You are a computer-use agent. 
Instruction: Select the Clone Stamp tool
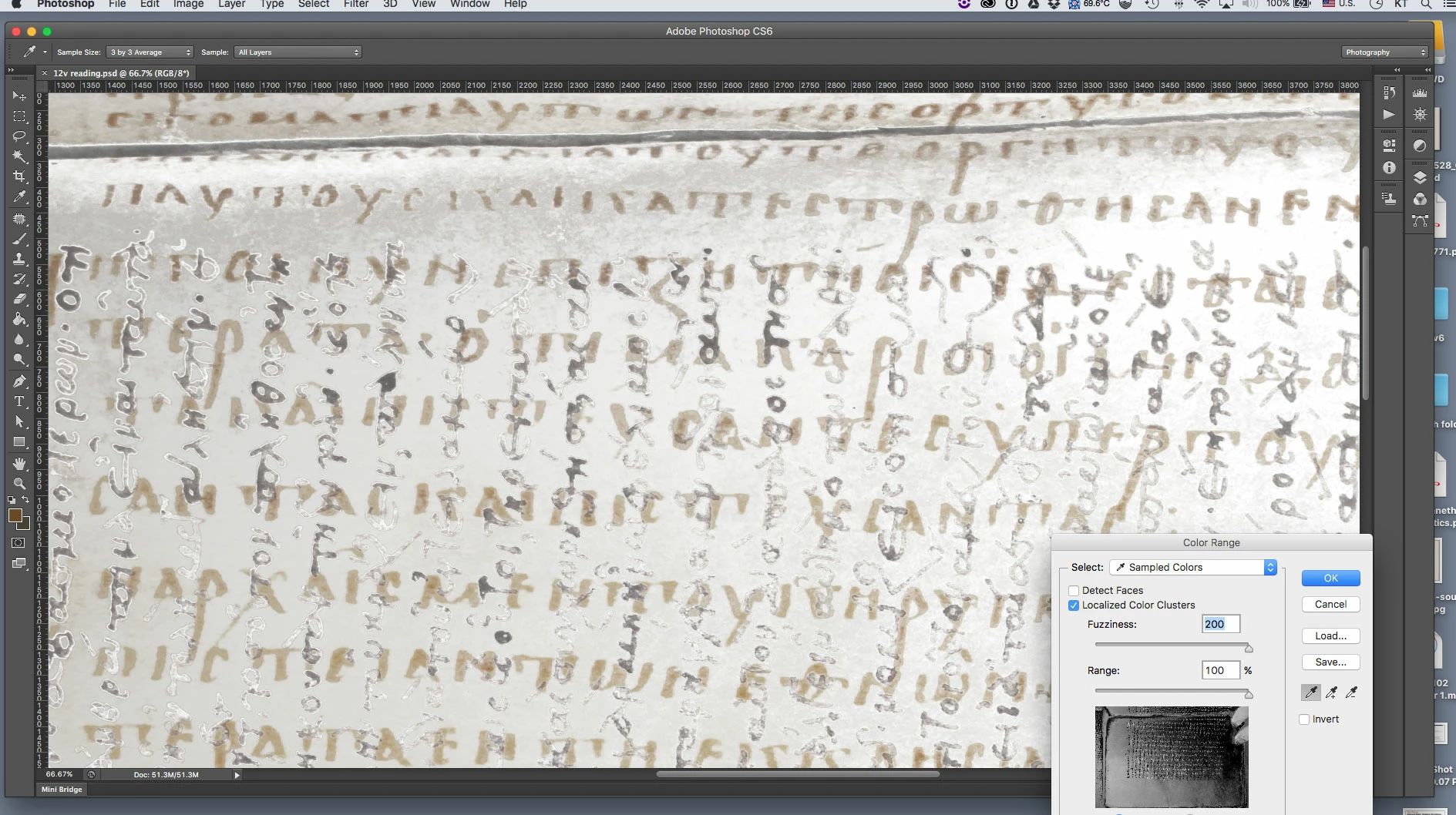click(x=19, y=259)
